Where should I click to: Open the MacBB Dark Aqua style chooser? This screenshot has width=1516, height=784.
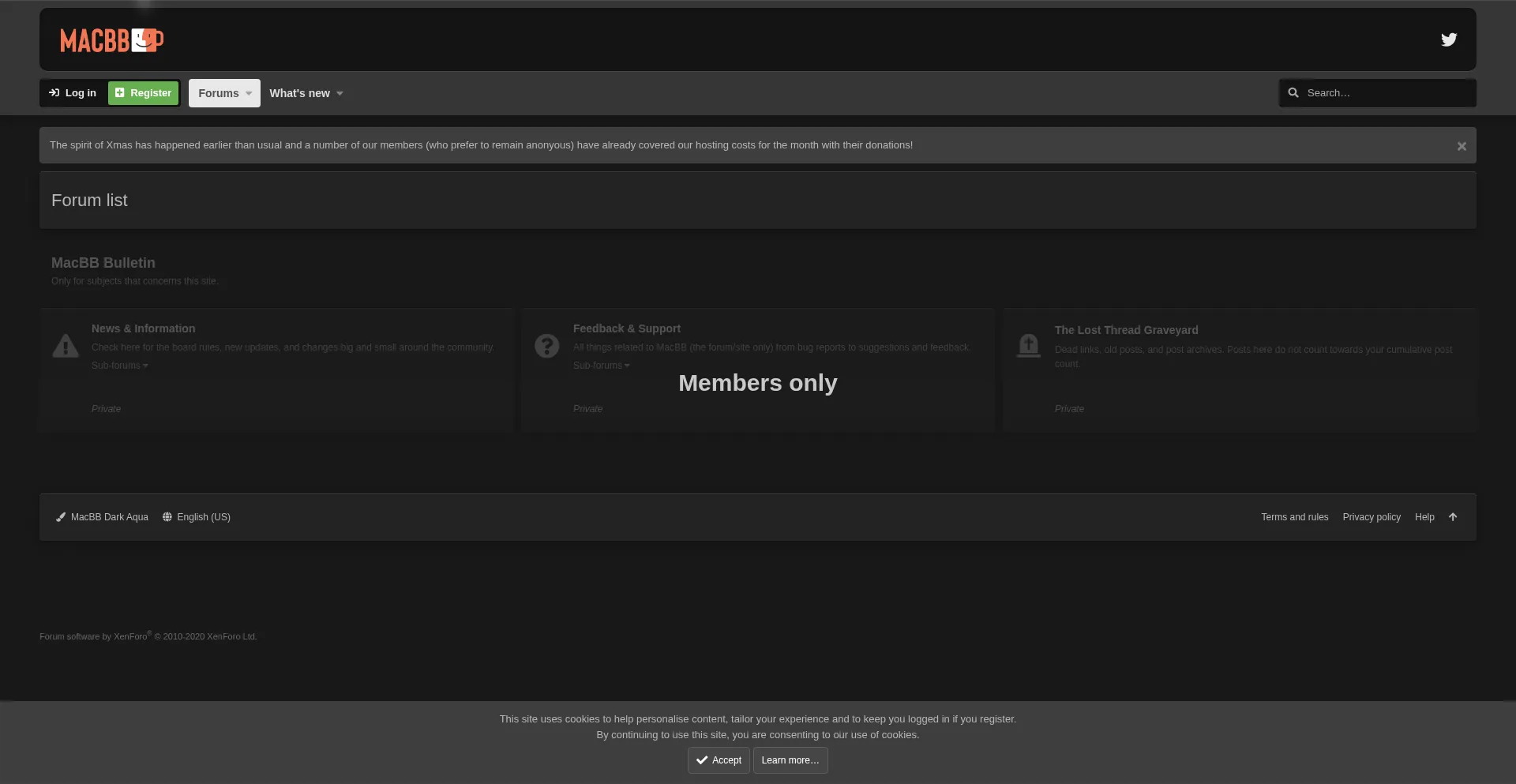pos(103,517)
